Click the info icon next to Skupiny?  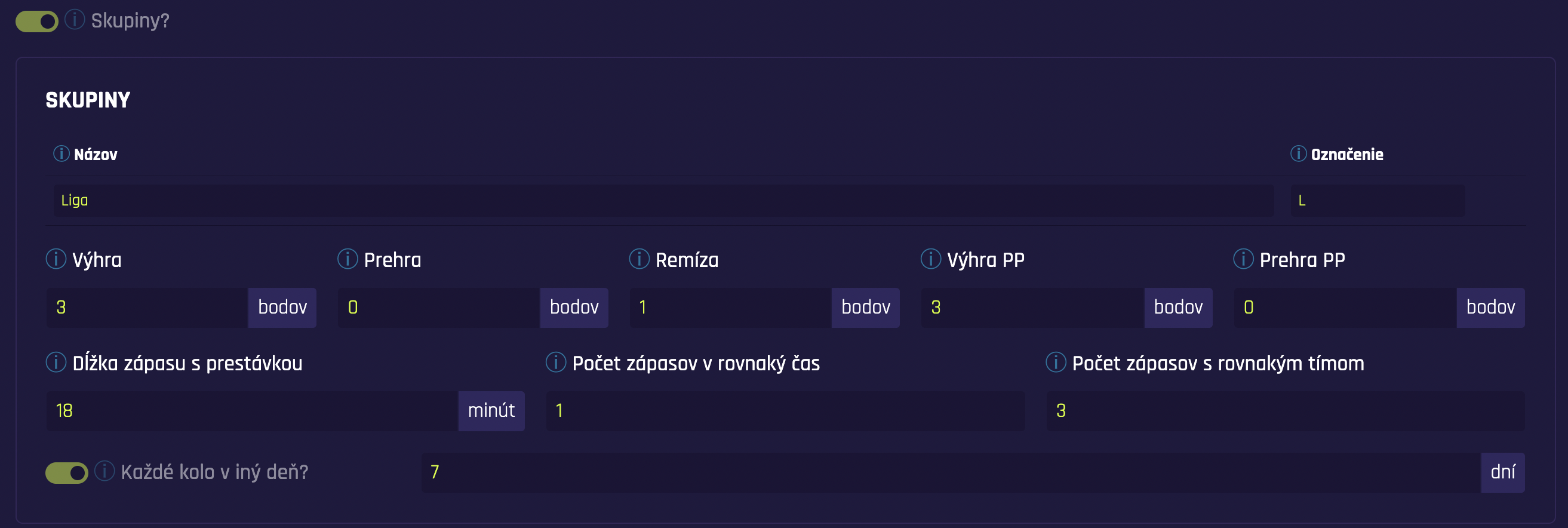coord(74,20)
